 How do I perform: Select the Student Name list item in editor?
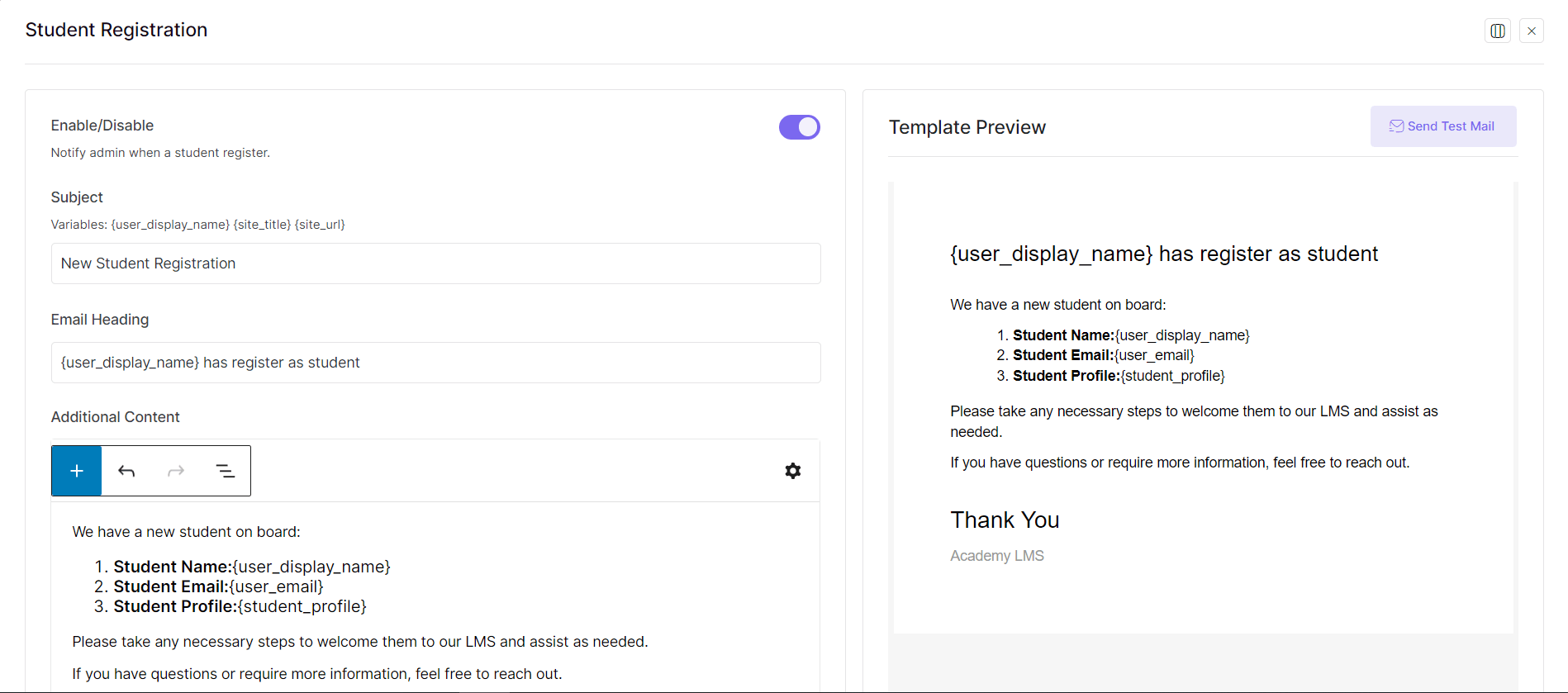(252, 567)
